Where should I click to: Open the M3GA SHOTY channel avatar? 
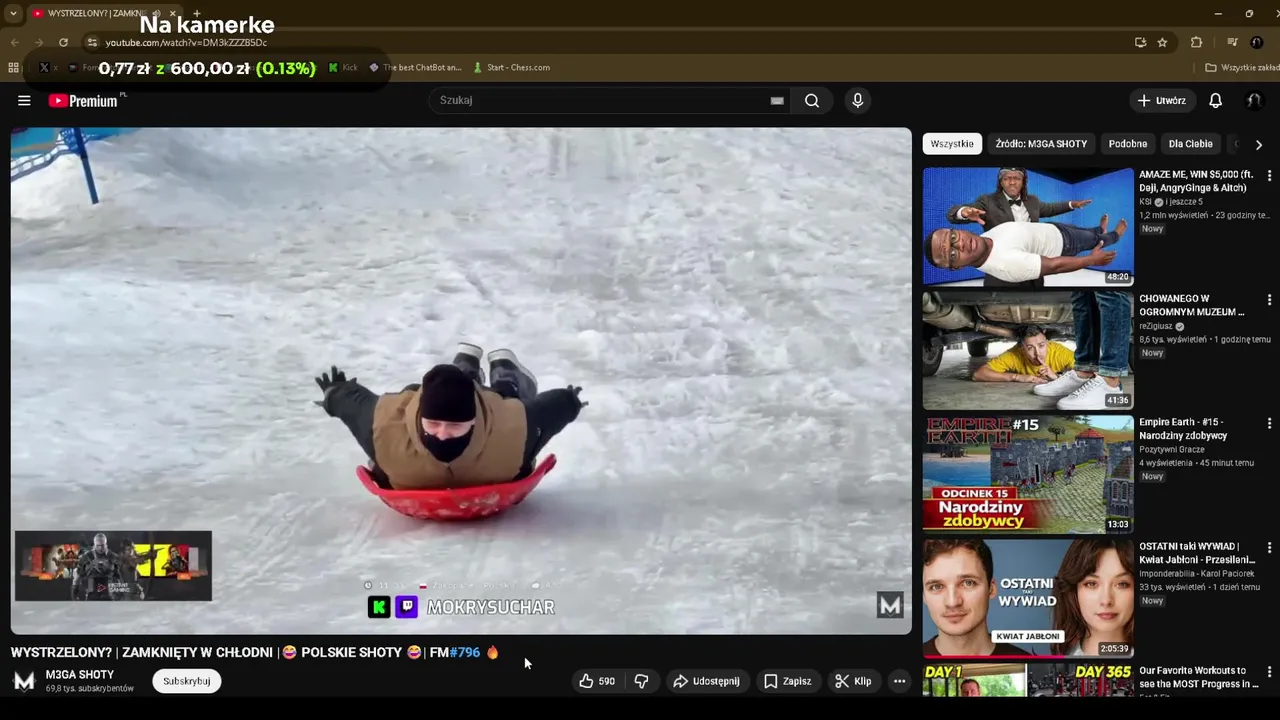pyautogui.click(x=24, y=681)
